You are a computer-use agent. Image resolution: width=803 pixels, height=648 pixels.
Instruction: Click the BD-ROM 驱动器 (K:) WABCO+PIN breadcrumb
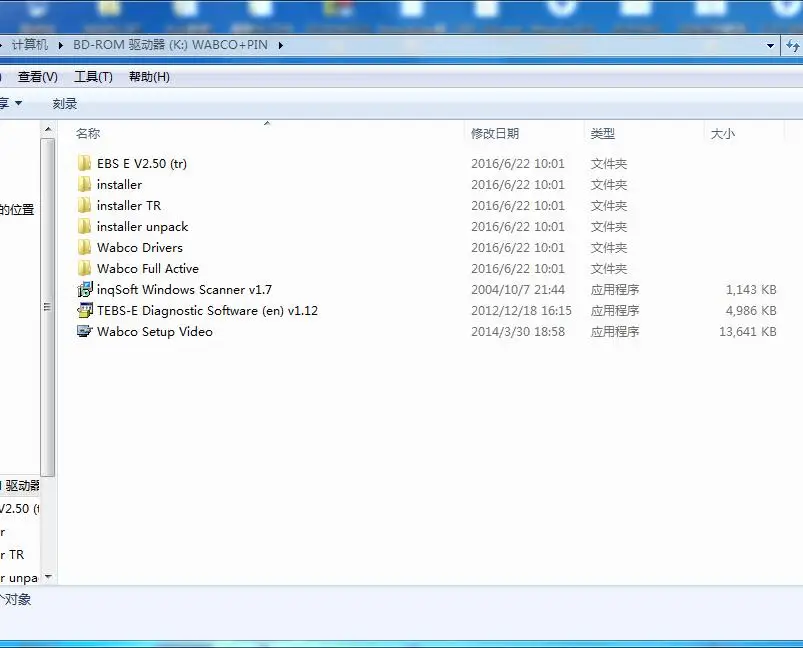(x=170, y=45)
